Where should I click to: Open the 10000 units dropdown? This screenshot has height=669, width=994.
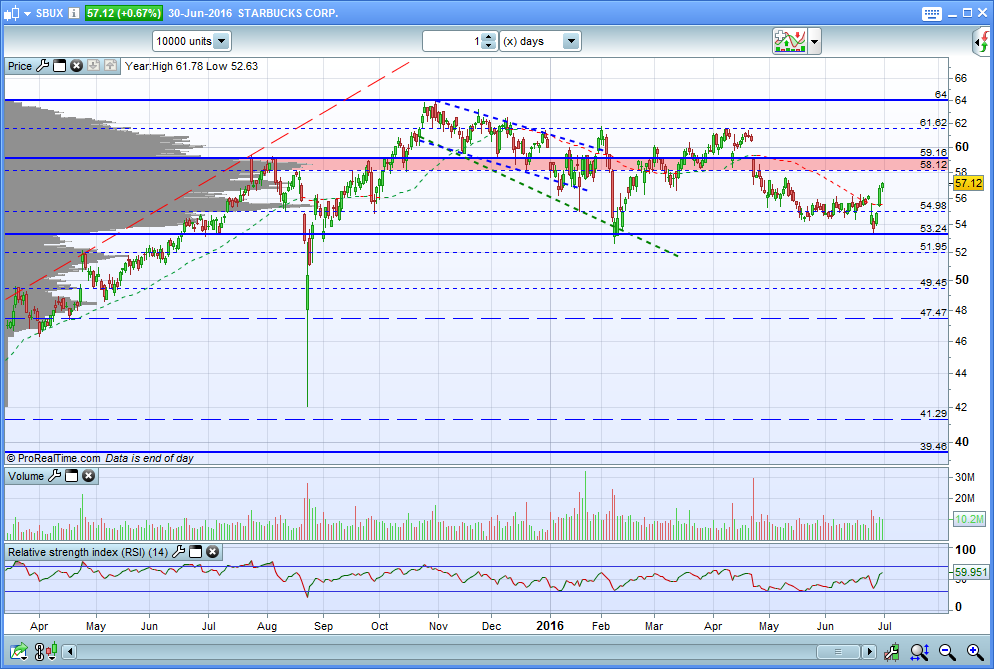(x=191, y=41)
